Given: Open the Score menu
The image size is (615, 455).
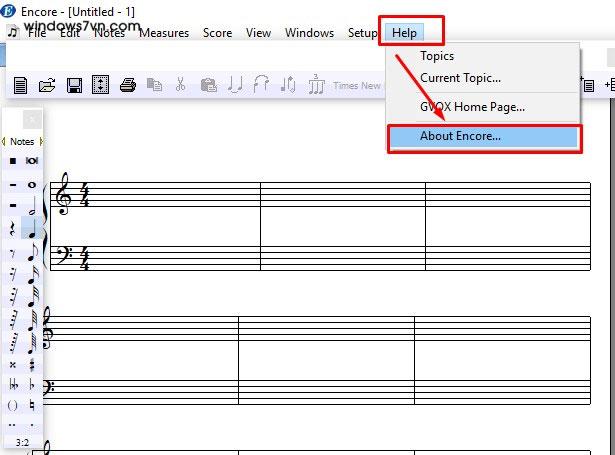Looking at the screenshot, I should (217, 33).
